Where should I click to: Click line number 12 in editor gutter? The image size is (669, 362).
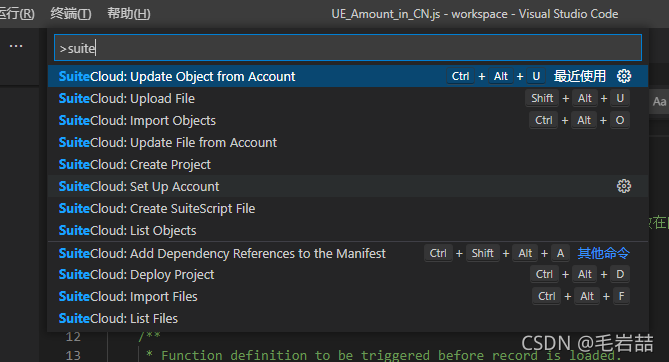coord(73,337)
